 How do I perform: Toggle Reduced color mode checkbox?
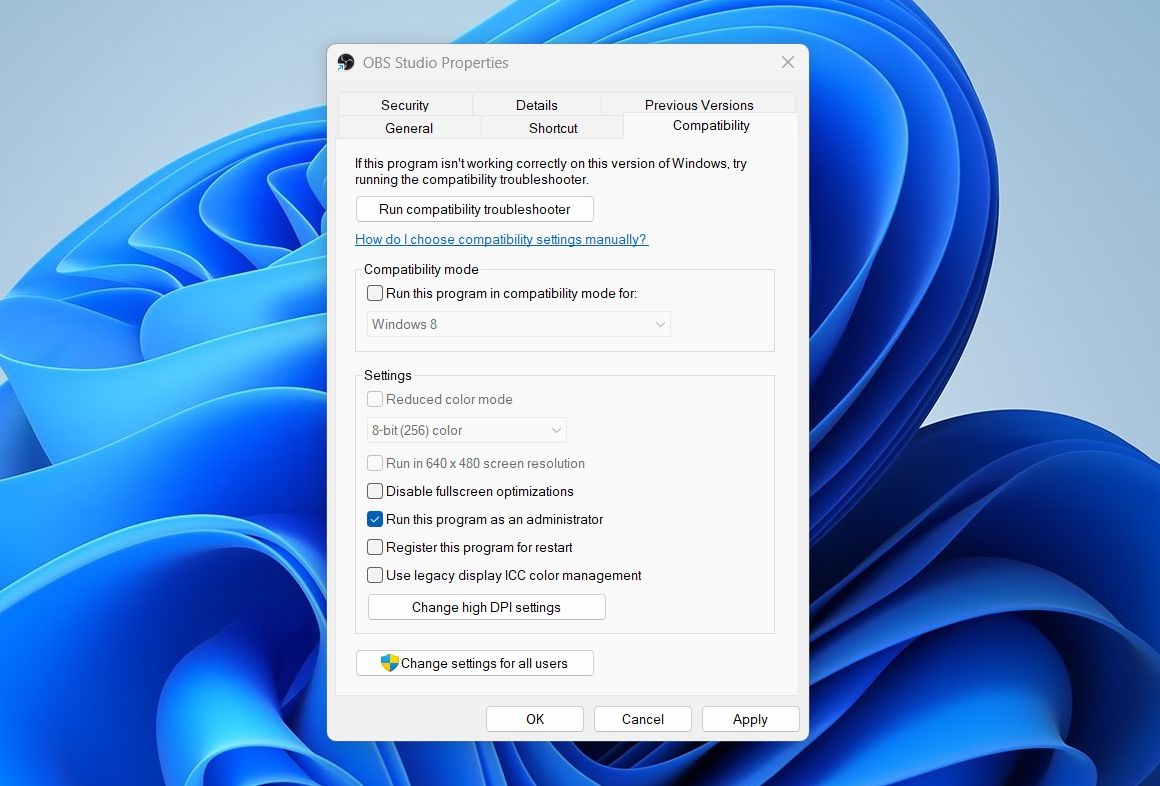pyautogui.click(x=375, y=399)
